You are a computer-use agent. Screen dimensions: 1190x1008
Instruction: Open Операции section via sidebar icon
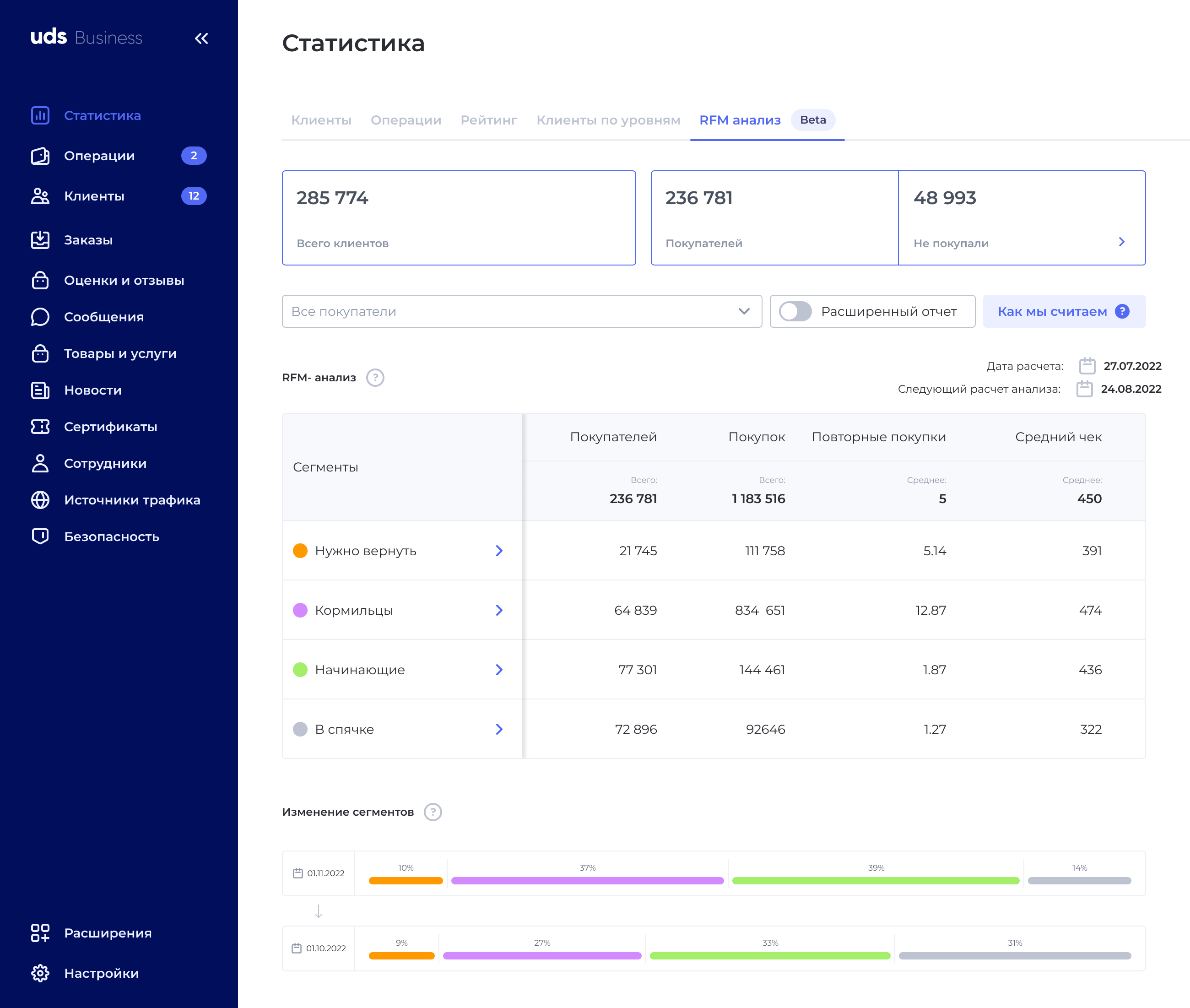pos(40,156)
